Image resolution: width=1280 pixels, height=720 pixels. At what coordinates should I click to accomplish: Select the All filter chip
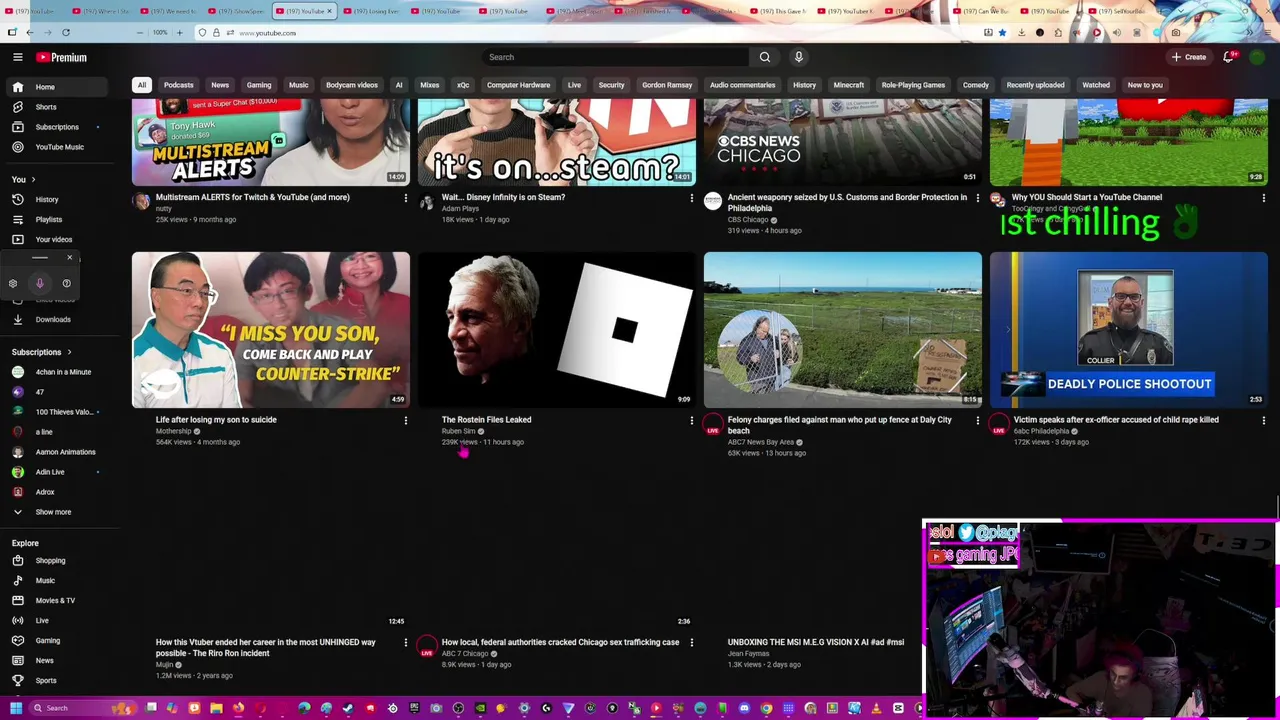(x=142, y=85)
